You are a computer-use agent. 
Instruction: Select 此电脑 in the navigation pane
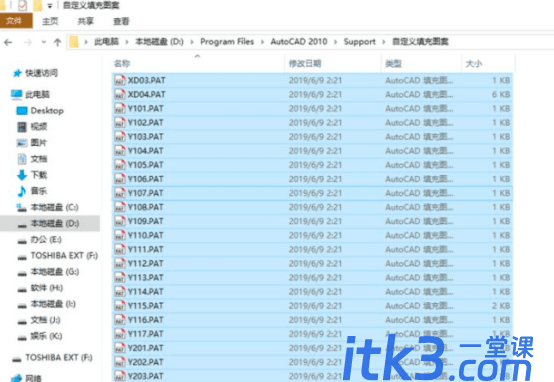[x=37, y=94]
